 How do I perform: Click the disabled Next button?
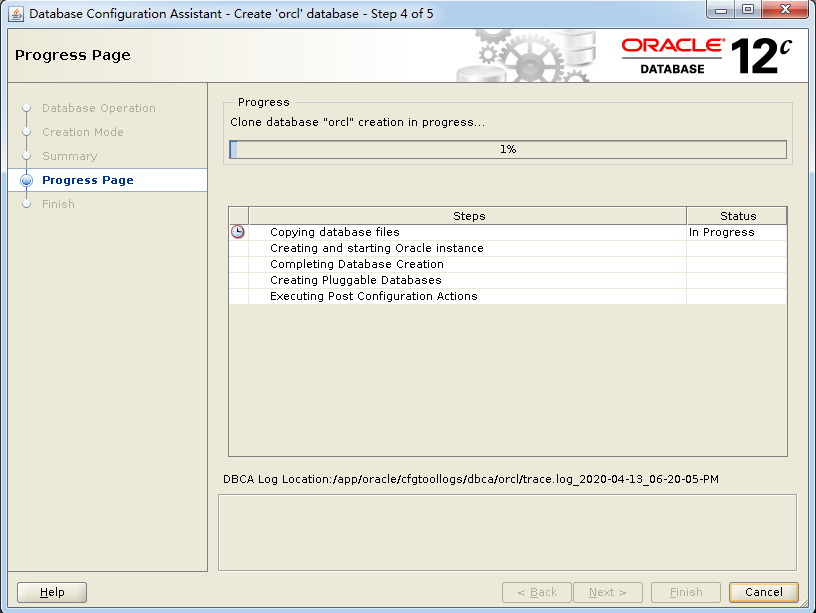click(x=608, y=592)
